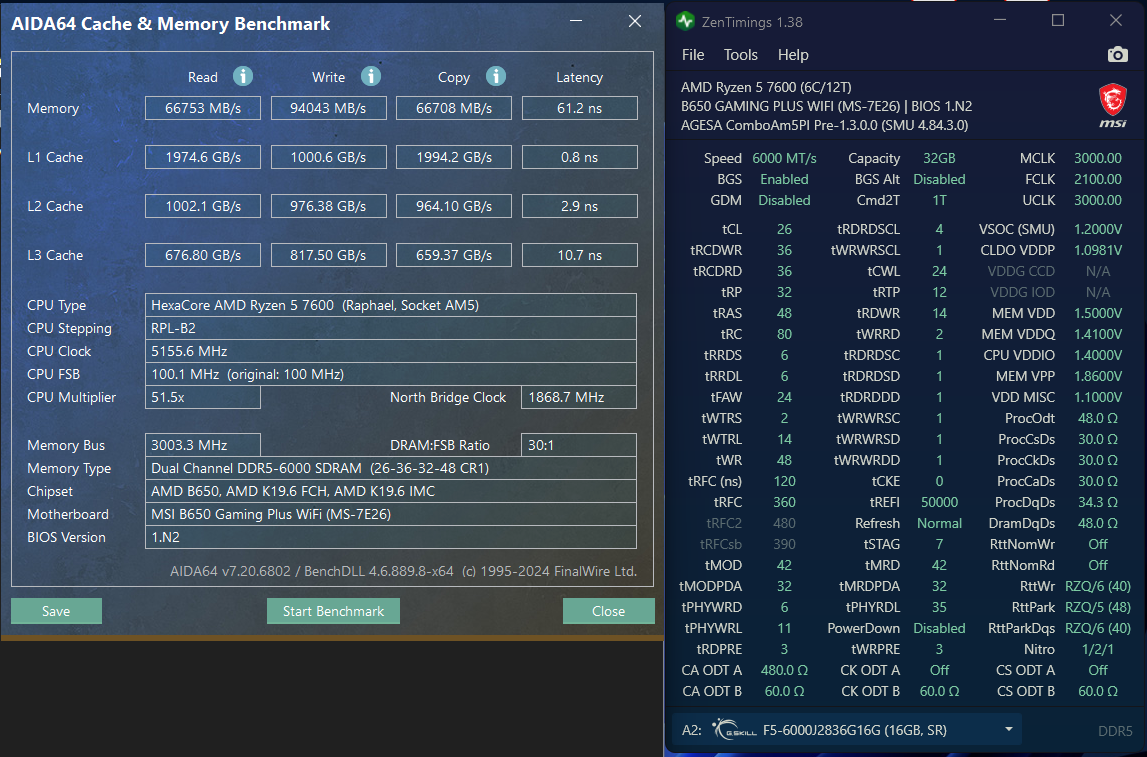
Task: Click the Copy info icon
Action: tap(496, 76)
